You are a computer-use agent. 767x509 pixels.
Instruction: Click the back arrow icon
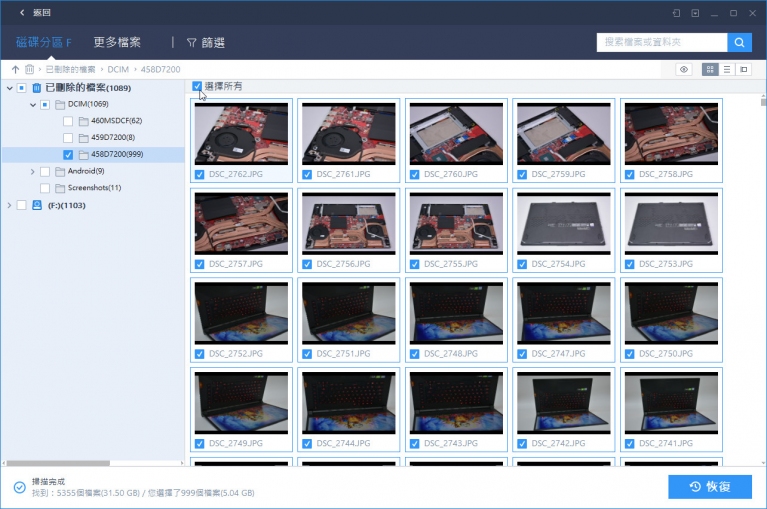22,13
